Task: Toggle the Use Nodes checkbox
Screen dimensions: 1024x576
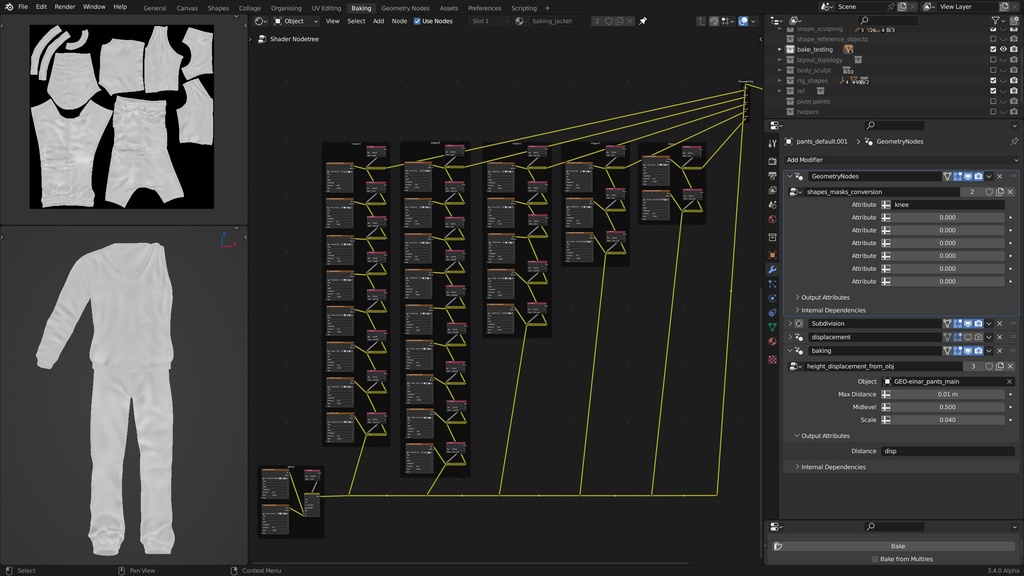Action: point(417,21)
